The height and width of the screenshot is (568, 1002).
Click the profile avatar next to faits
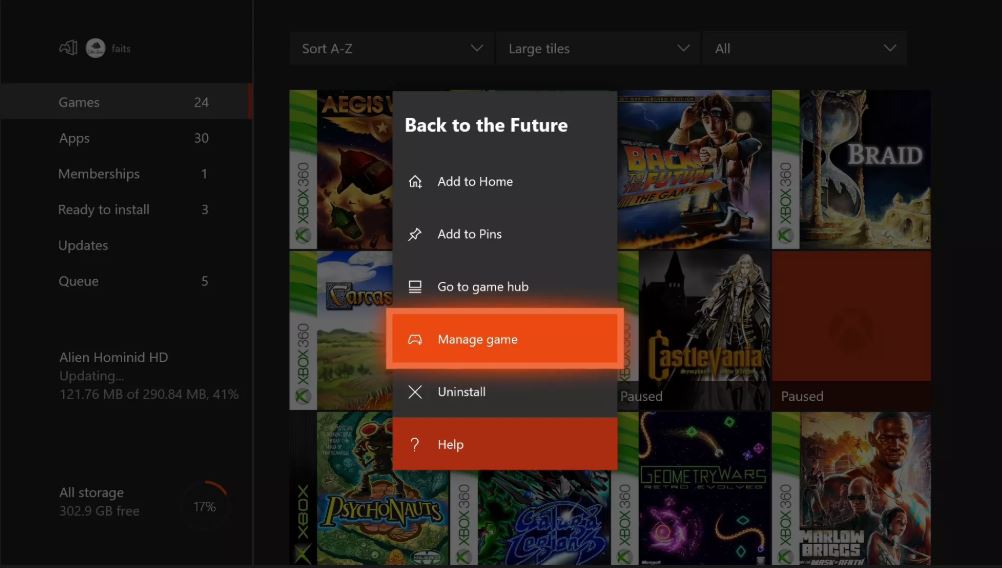[x=96, y=48]
